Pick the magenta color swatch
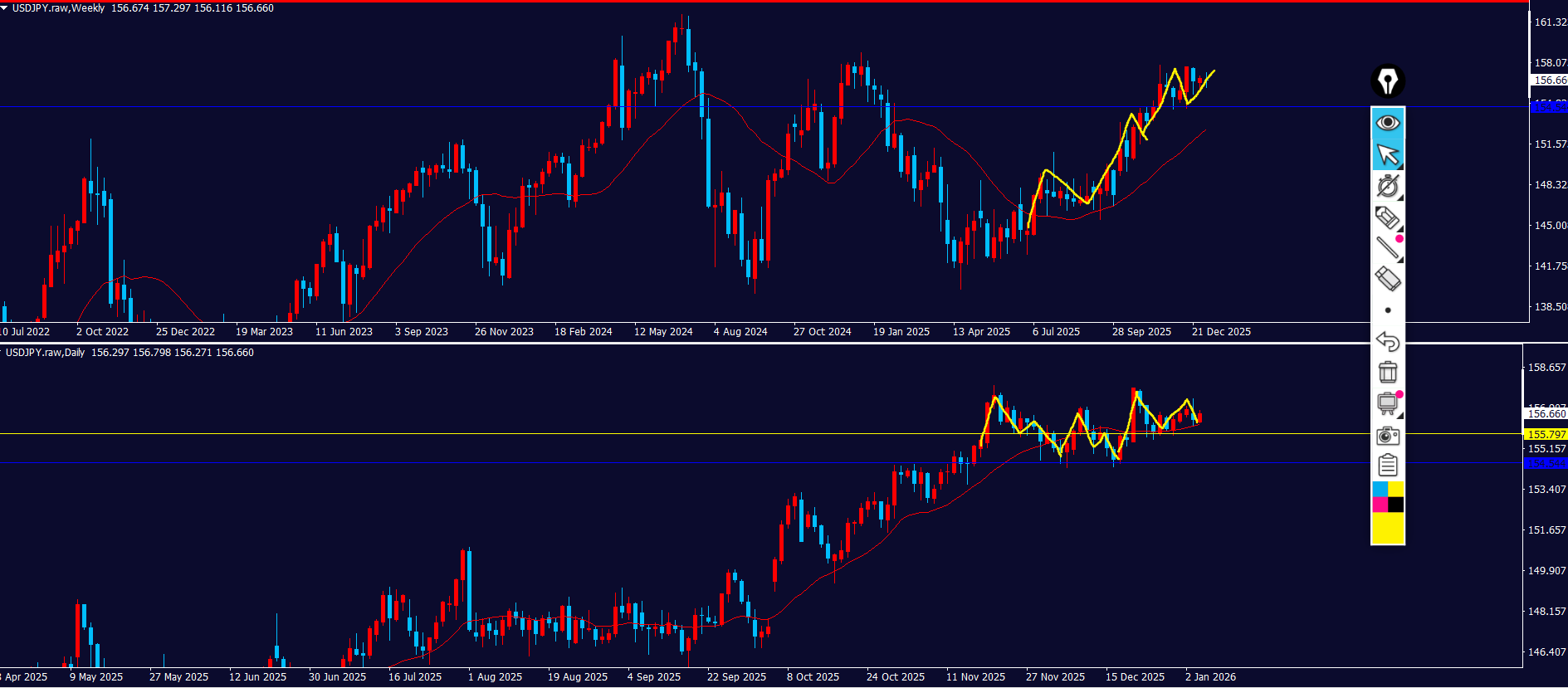Screen dimensions: 1568x688 coord(1380,505)
